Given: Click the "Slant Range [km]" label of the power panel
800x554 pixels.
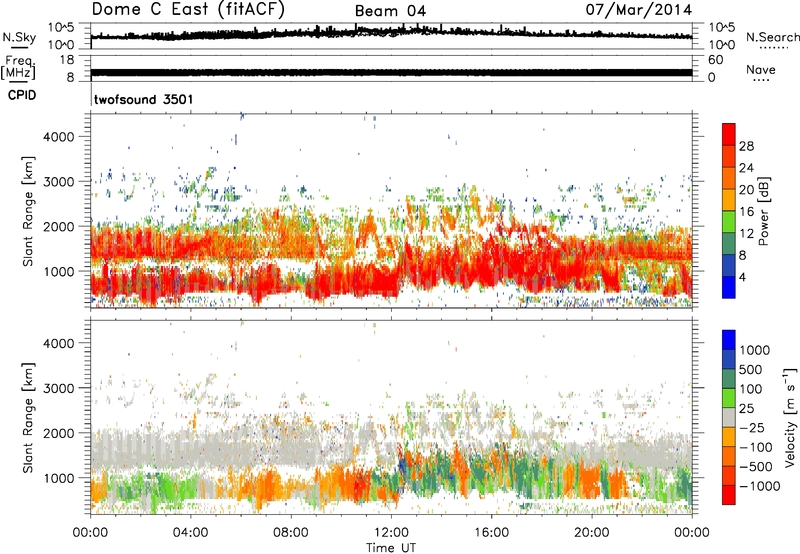Looking at the screenshot, I should point(28,211).
